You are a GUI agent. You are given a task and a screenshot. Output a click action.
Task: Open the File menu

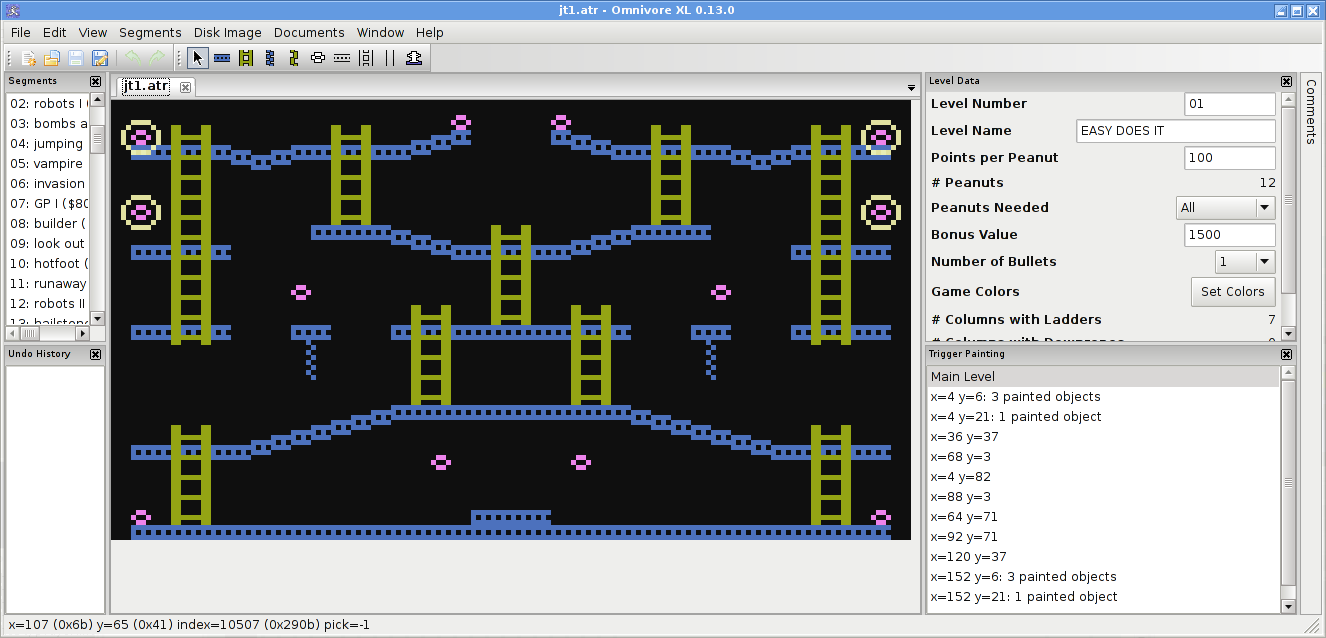(x=21, y=33)
